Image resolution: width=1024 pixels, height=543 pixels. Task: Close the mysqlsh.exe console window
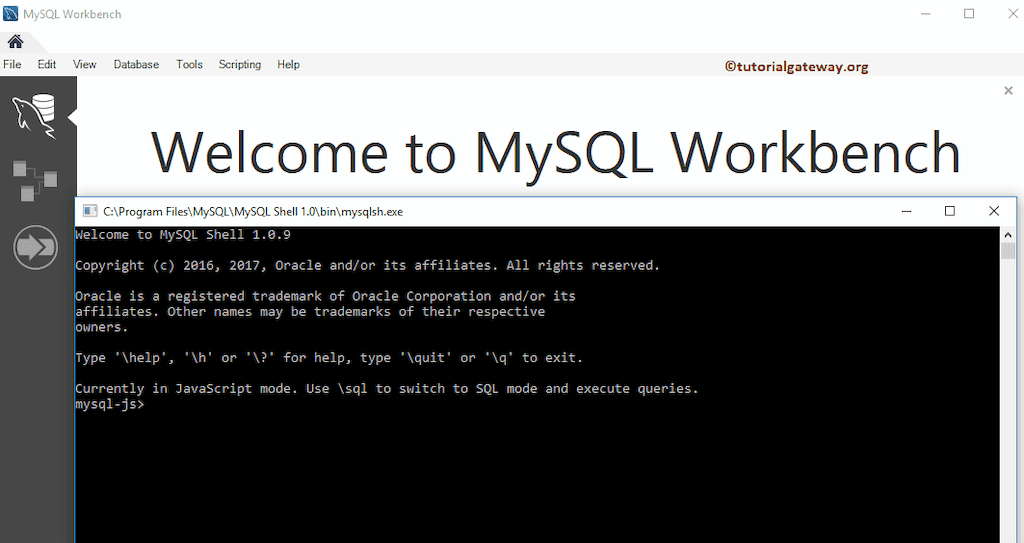(994, 211)
